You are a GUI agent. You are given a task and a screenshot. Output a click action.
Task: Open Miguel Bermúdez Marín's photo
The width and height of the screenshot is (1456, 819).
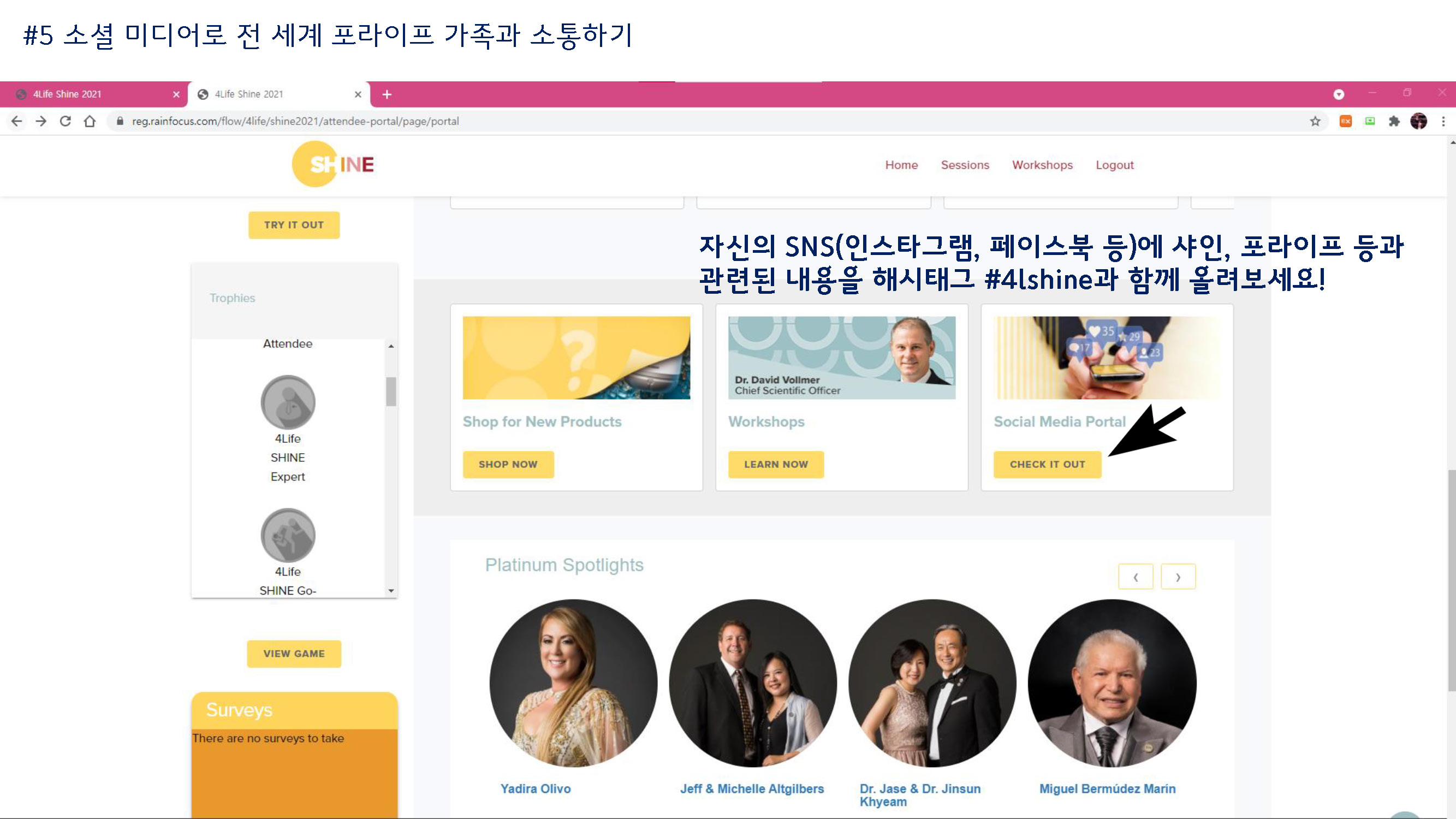click(x=1112, y=684)
